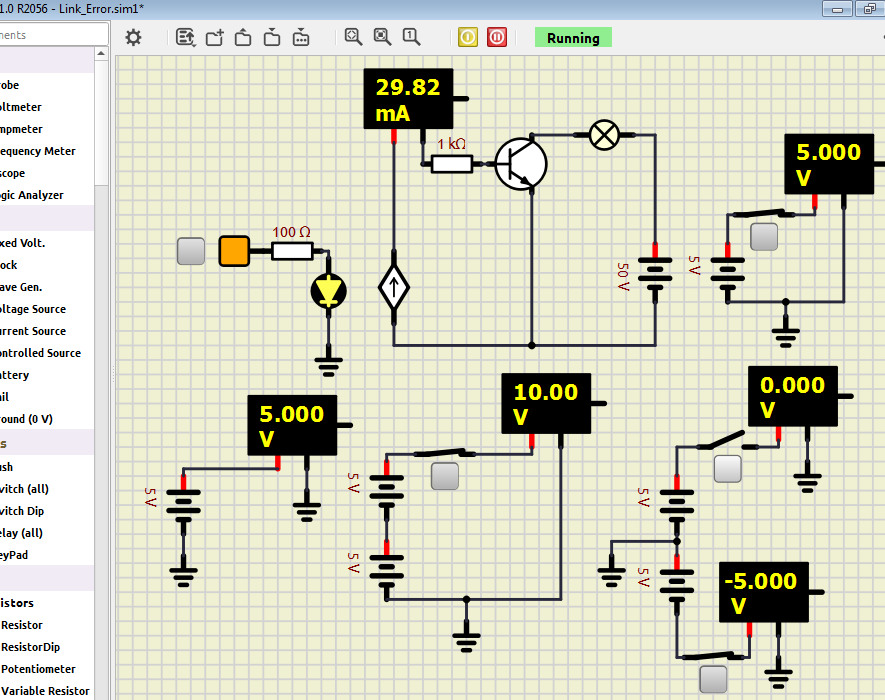
Task: Toggle the switch button under 10.00 V meter
Action: click(444, 476)
